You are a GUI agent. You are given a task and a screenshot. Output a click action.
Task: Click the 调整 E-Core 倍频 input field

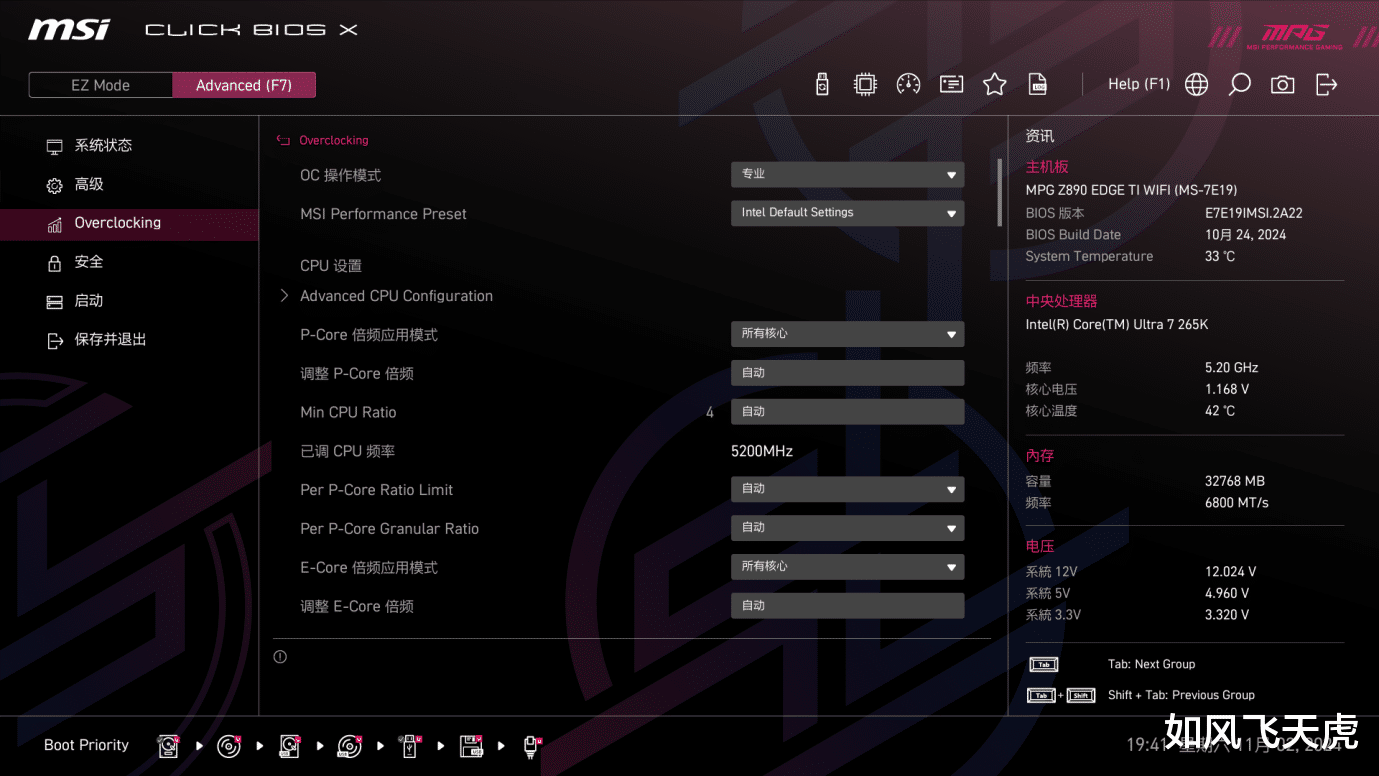pyautogui.click(x=847, y=606)
